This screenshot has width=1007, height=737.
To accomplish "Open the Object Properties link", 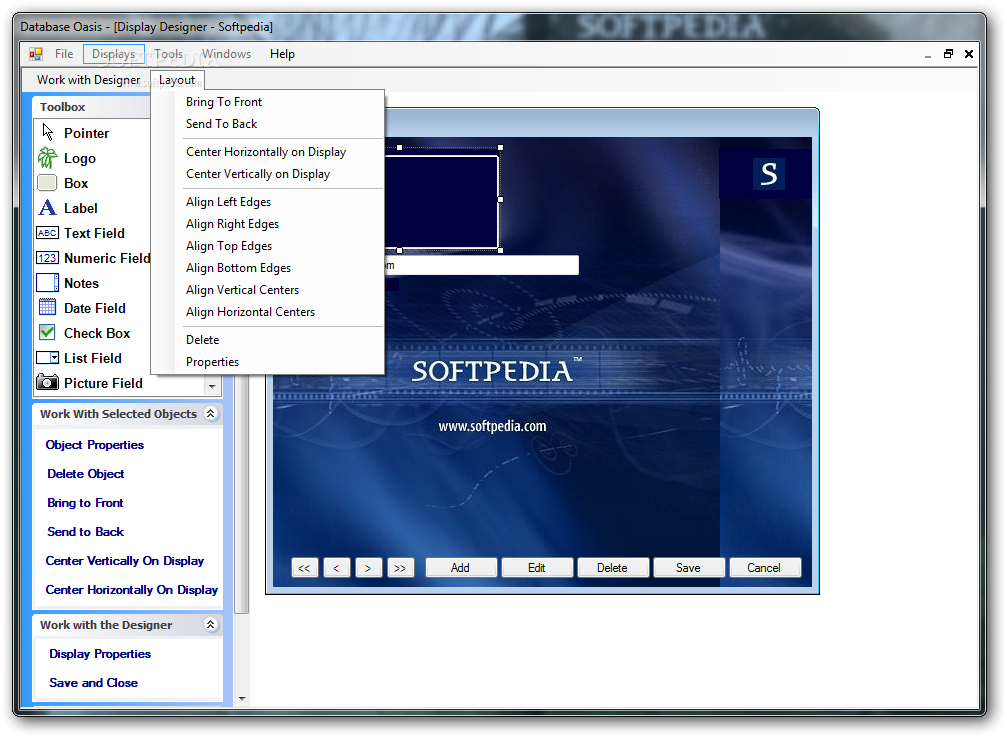I will pyautogui.click(x=94, y=444).
